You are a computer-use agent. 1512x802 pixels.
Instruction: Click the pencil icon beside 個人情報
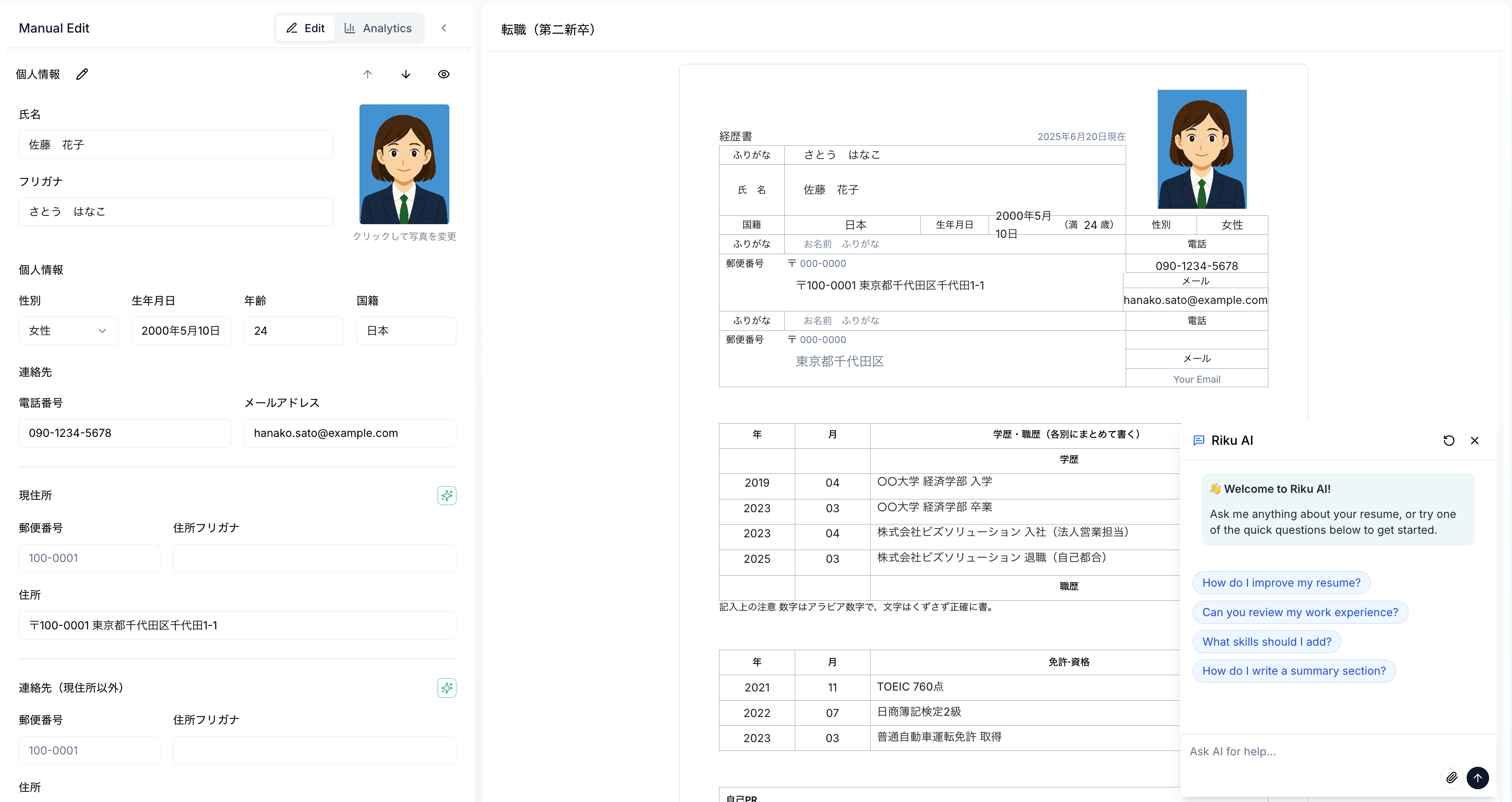point(82,74)
